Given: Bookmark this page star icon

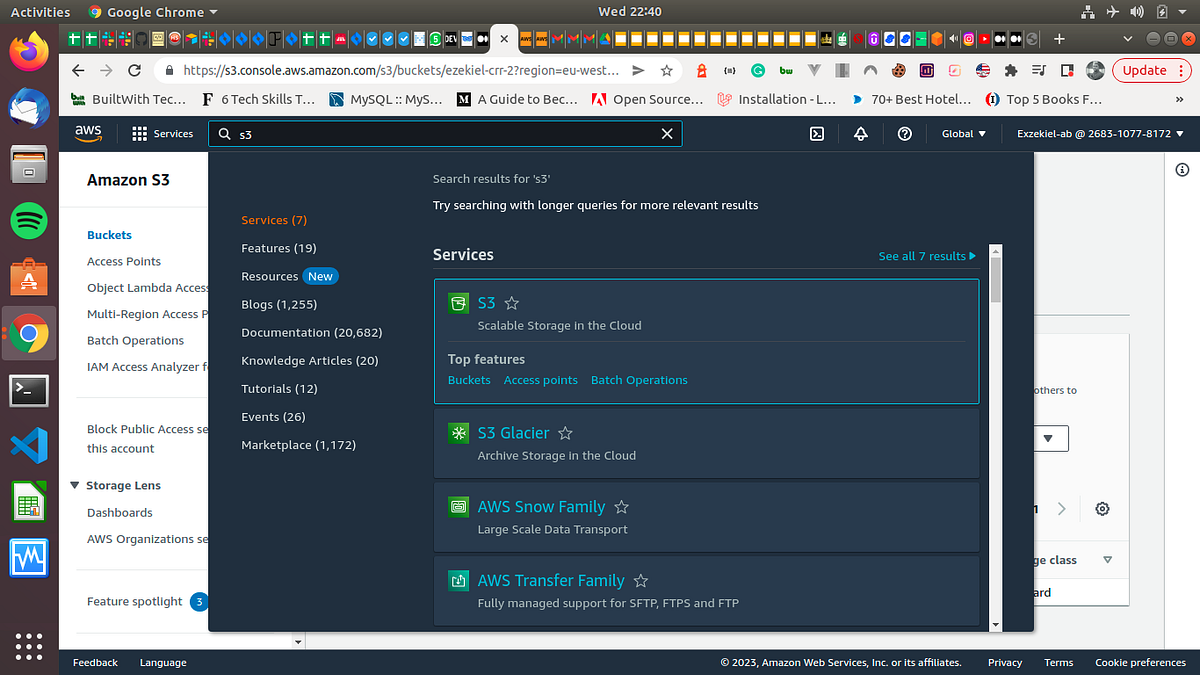Looking at the screenshot, I should coord(667,71).
